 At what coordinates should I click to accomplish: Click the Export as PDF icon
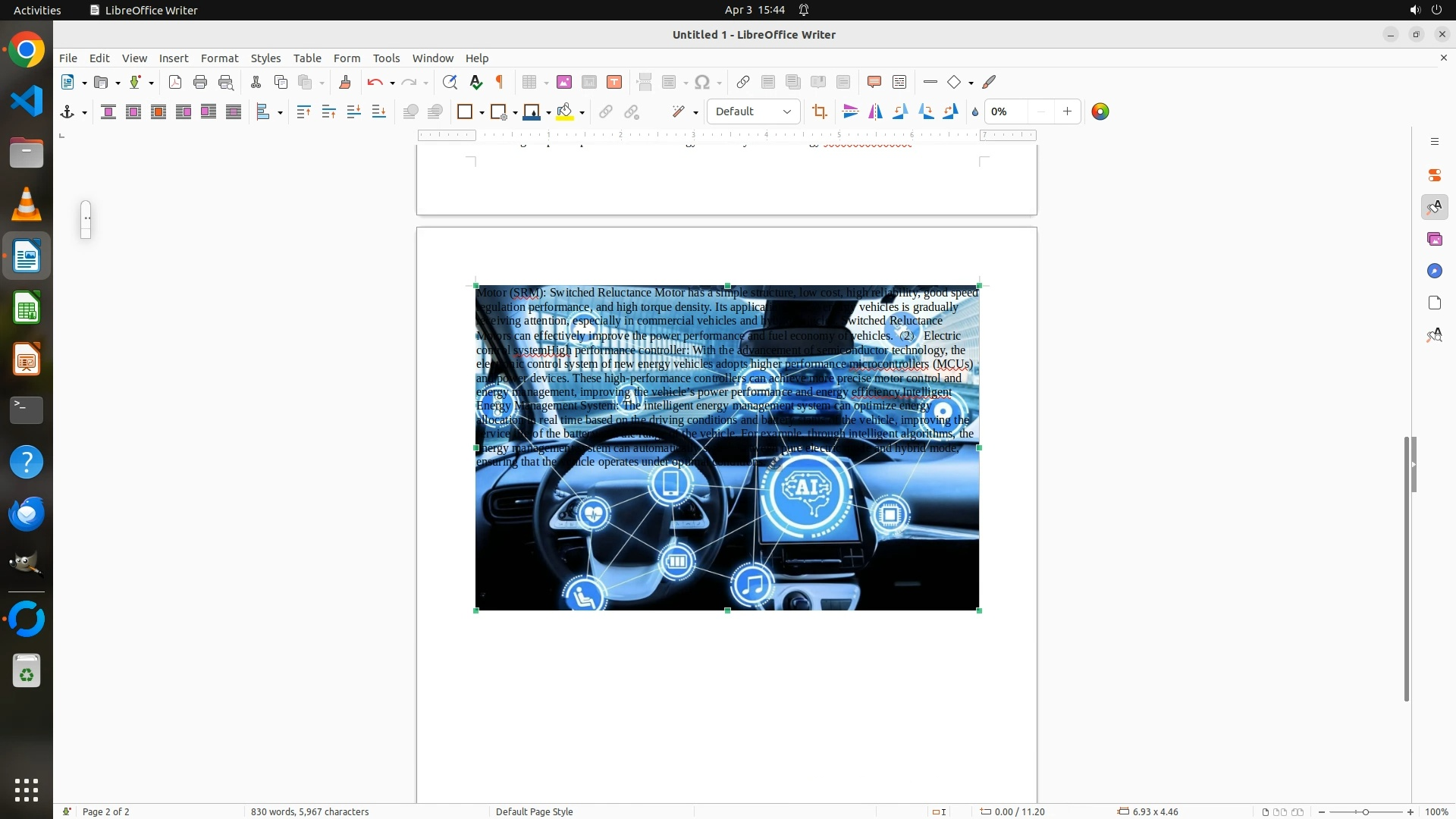pos(175,83)
